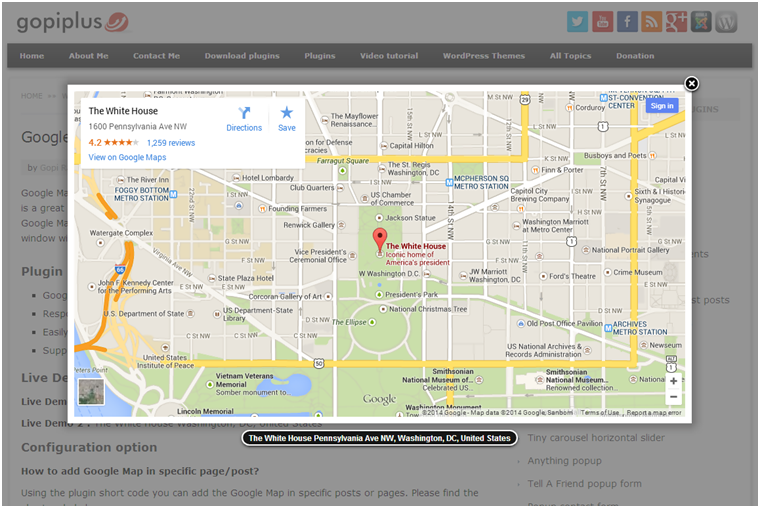
Task: Click Anything popup sidebar link
Action: pos(565,460)
